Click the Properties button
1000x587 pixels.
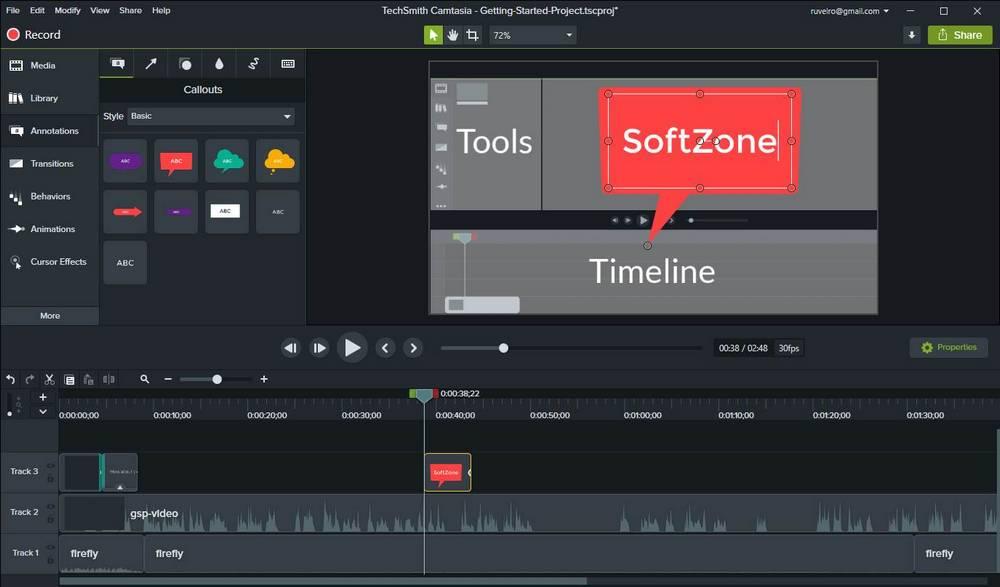(948, 347)
